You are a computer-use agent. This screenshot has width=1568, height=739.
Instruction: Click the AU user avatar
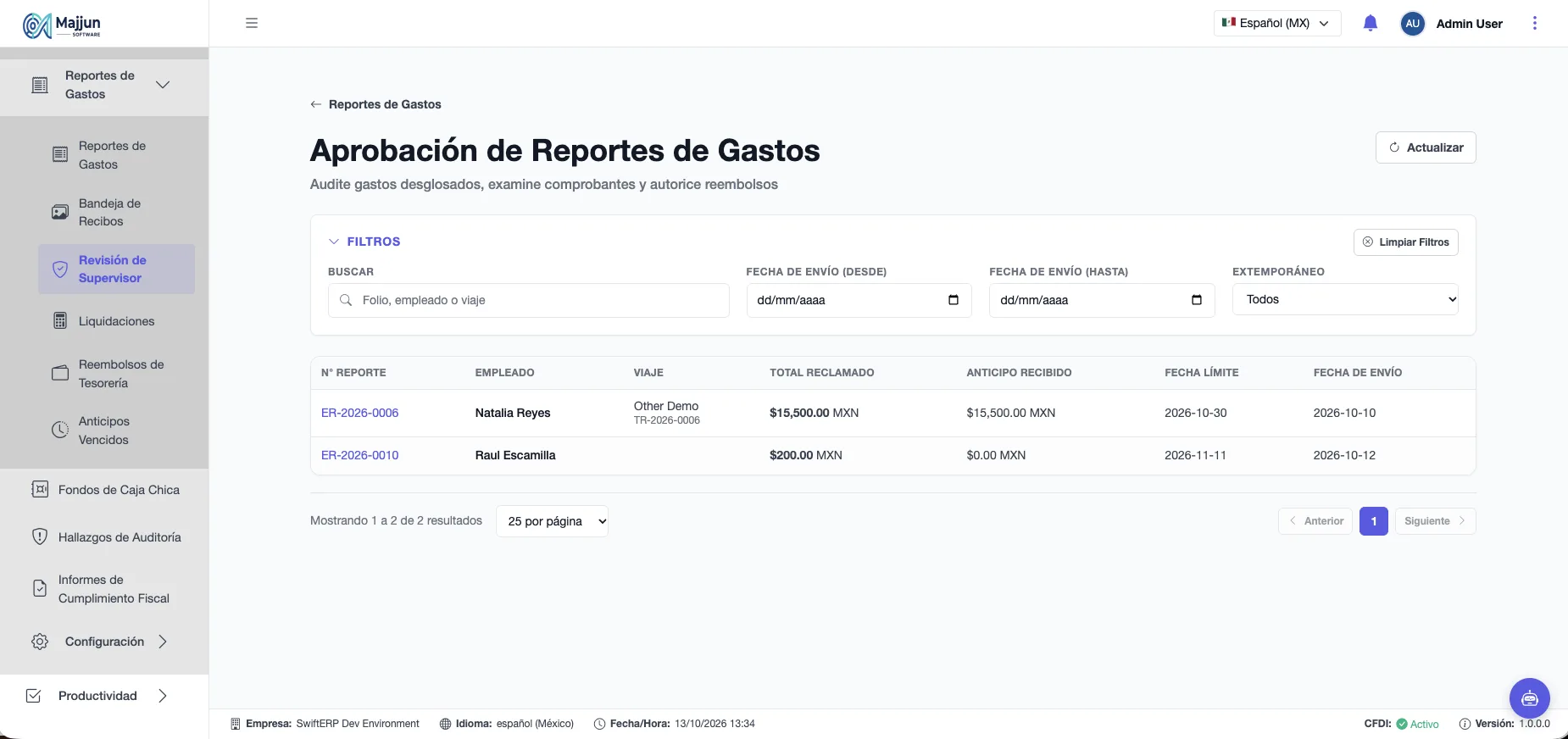point(1412,24)
